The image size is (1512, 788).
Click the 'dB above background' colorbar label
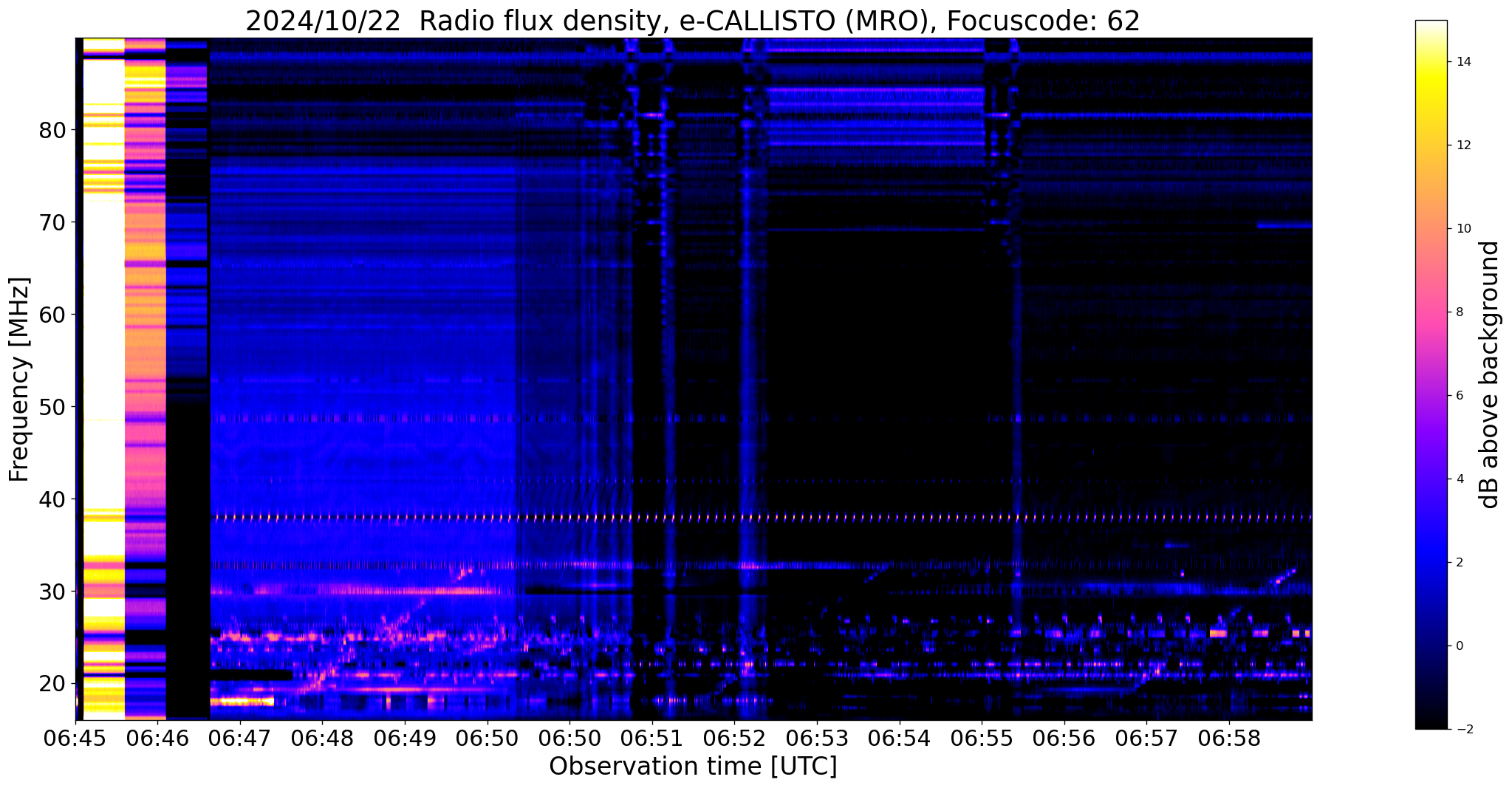pyautogui.click(x=1490, y=374)
